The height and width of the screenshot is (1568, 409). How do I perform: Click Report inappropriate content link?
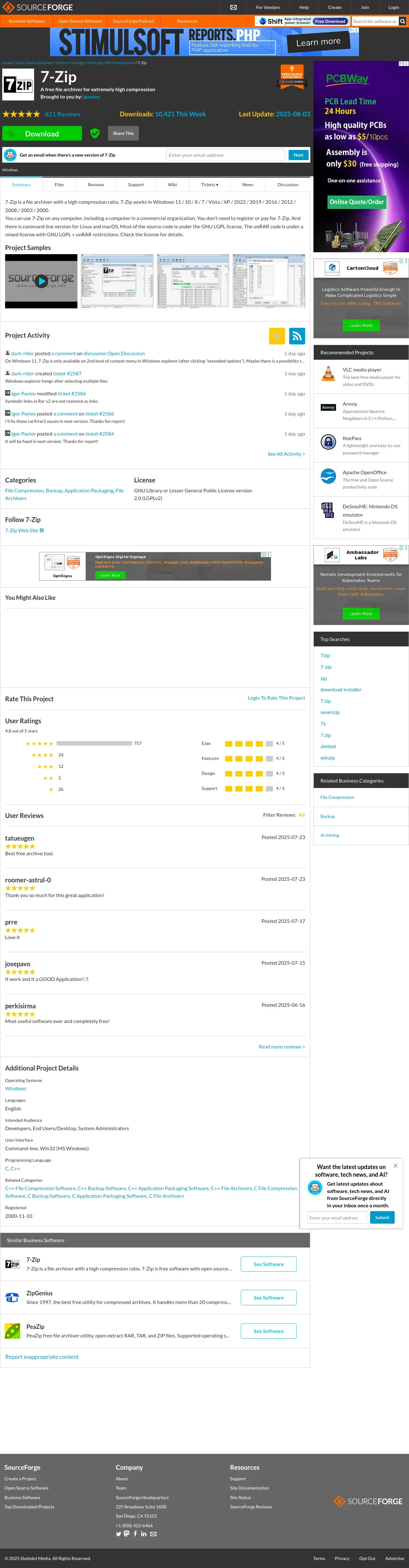pos(42,1356)
